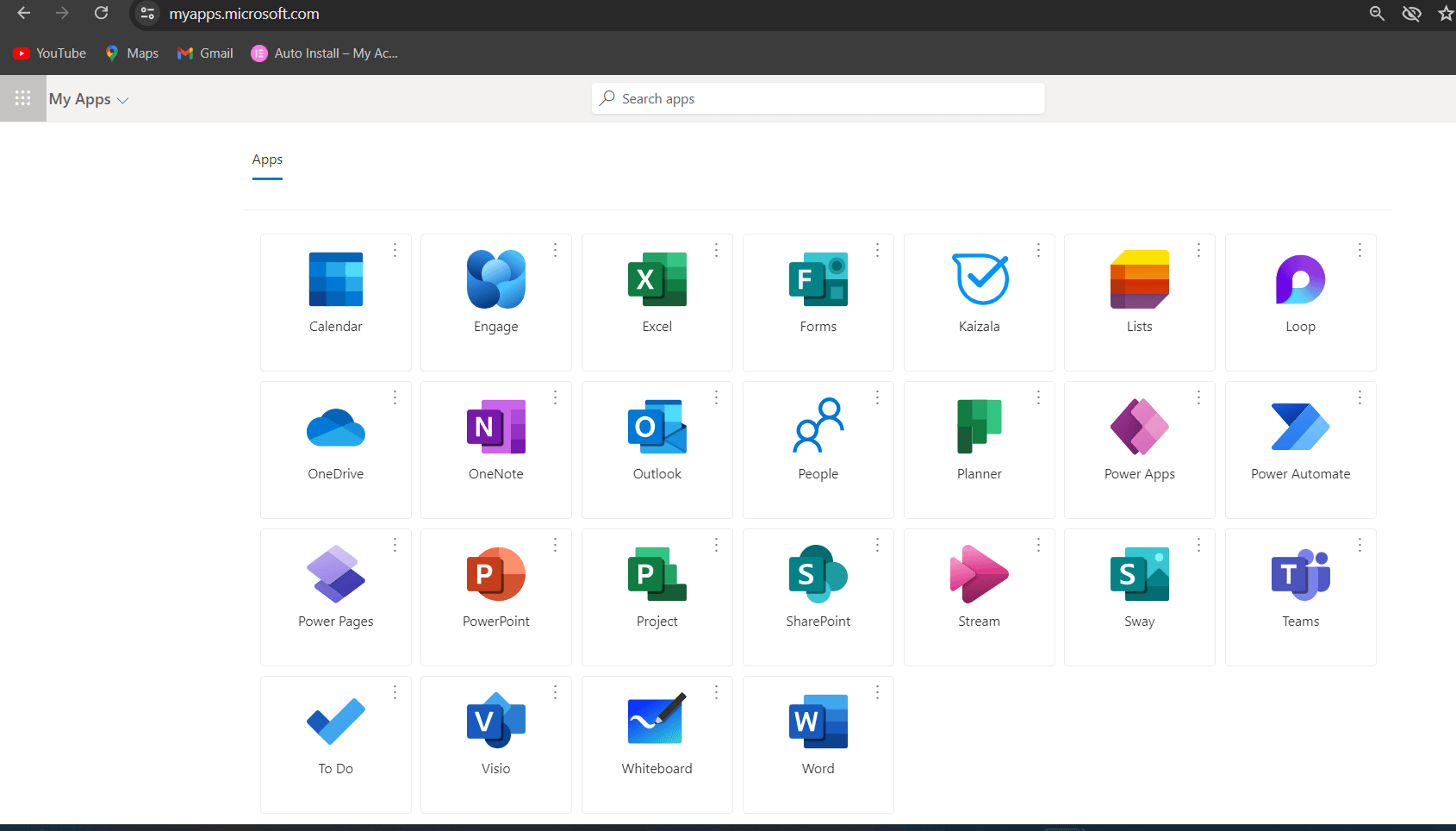Viewport: 1456px width, 831px height.
Task: Show more options for Whiteboard tile
Action: [x=717, y=692]
